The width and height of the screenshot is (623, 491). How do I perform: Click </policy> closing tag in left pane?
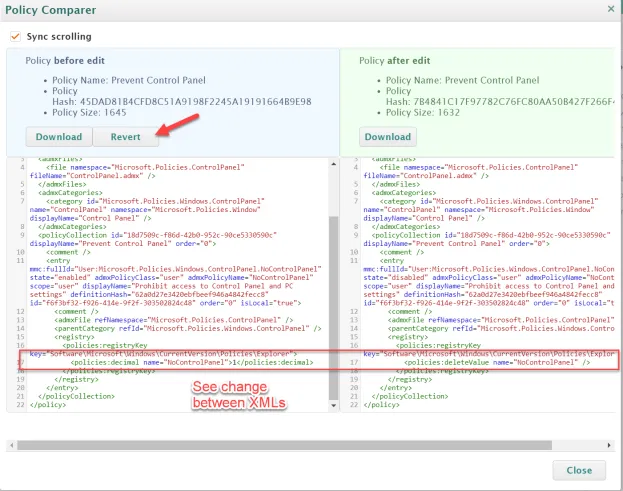[48, 405]
